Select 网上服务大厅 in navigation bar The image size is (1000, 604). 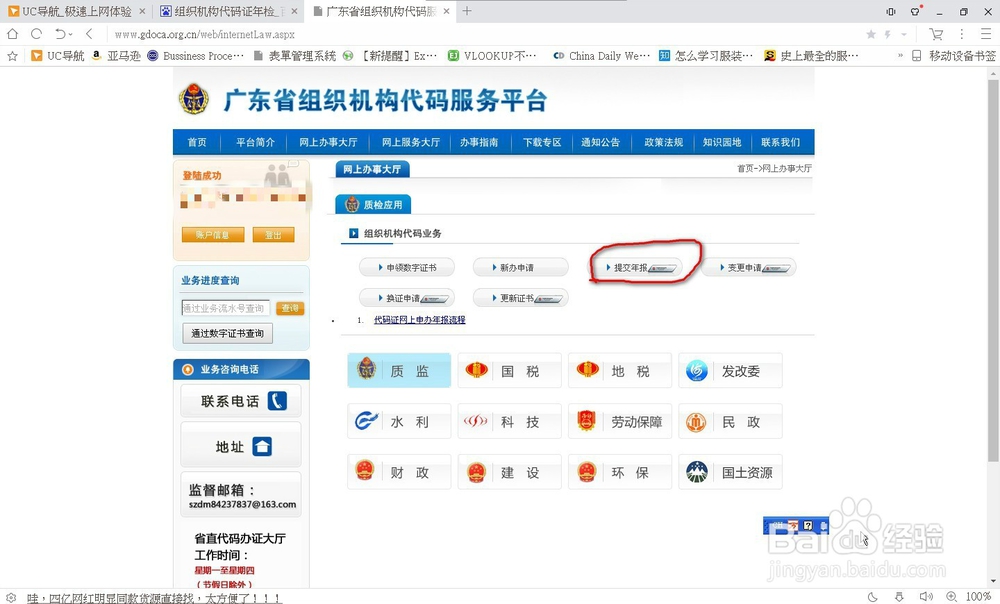411,142
